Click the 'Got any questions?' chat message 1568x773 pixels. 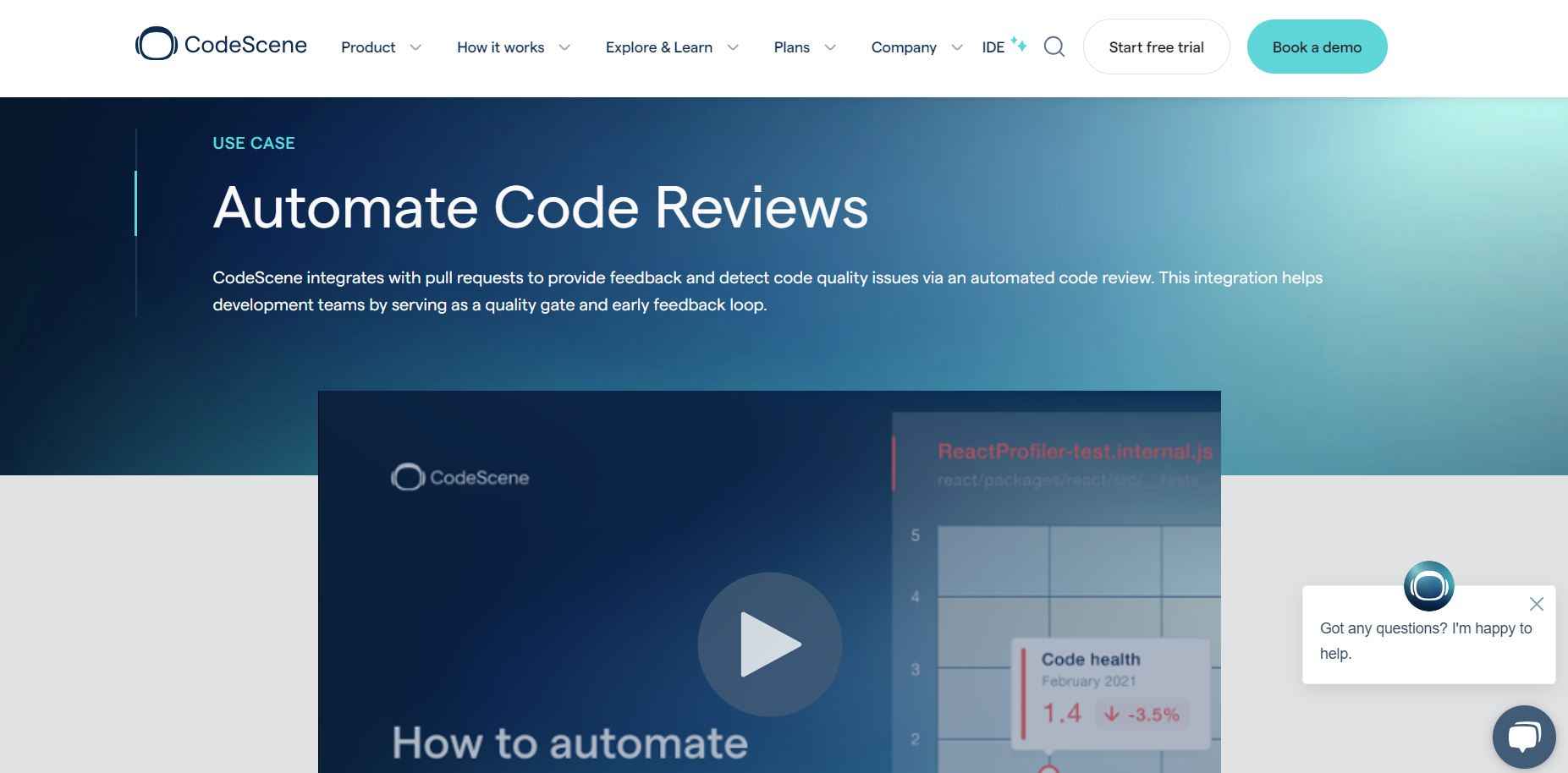pos(1426,641)
